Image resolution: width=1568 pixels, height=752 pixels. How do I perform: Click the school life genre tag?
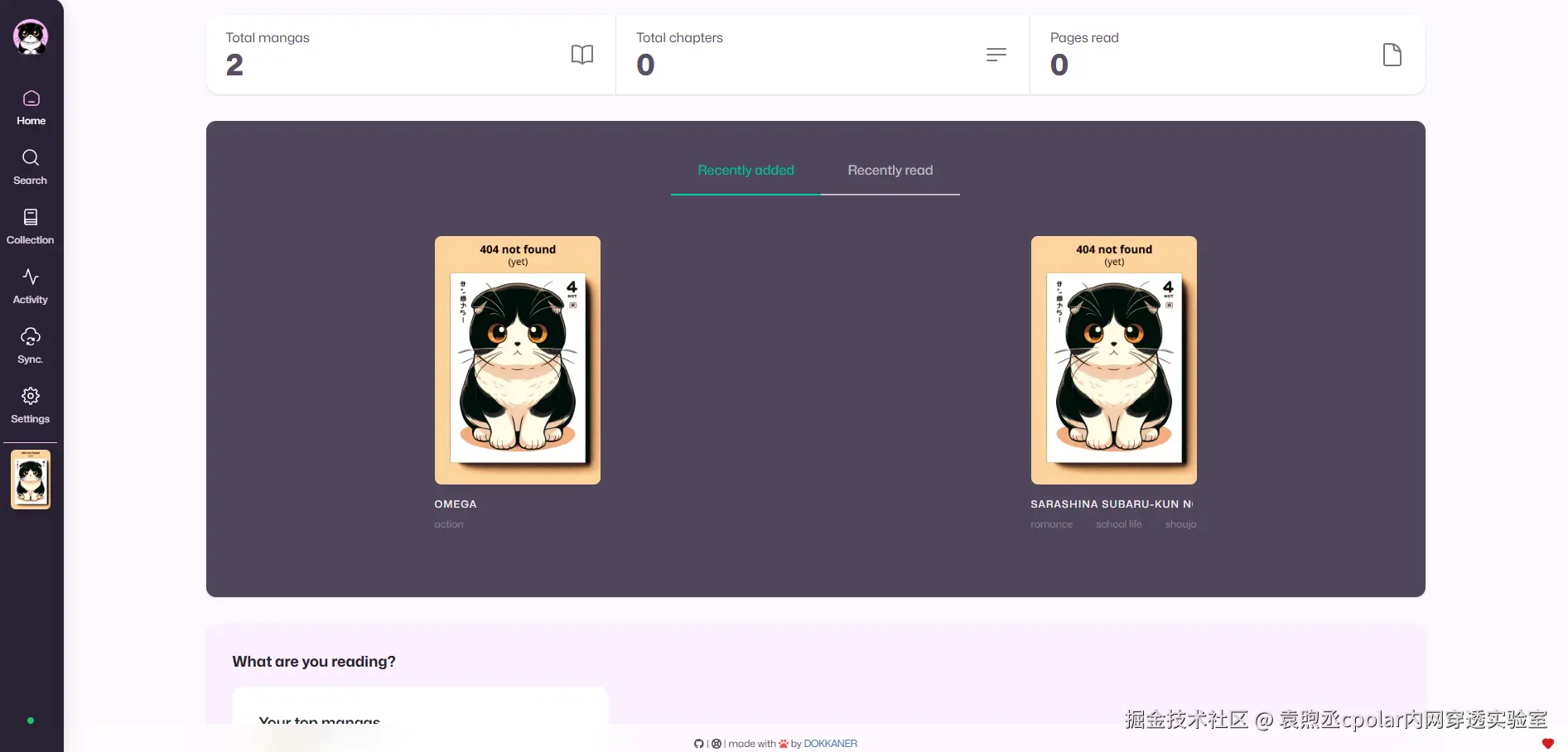pyautogui.click(x=1119, y=524)
